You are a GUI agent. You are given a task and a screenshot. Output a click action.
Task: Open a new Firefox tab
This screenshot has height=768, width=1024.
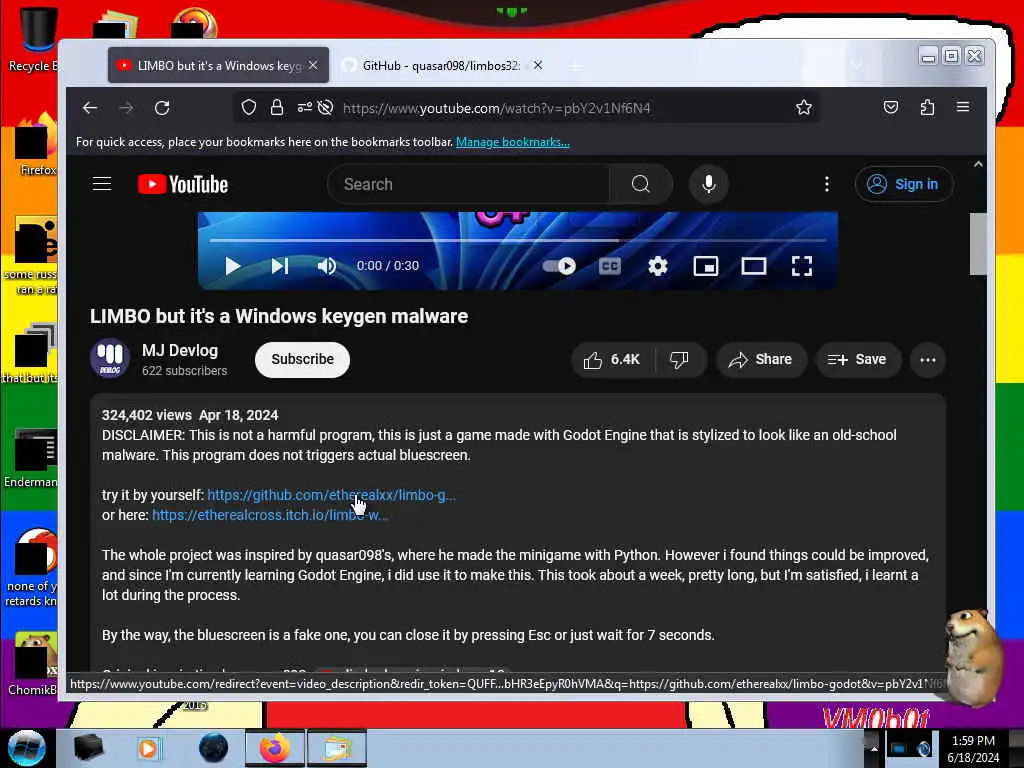pyautogui.click(x=575, y=66)
